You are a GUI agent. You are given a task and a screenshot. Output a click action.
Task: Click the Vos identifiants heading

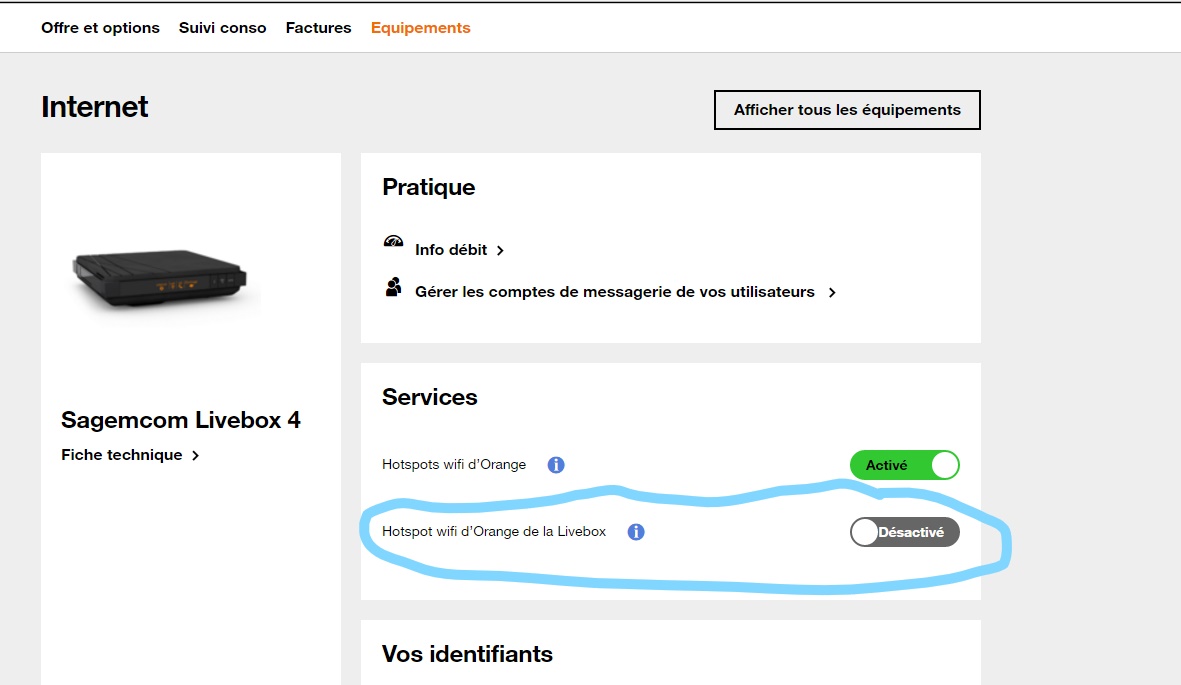pos(467,654)
